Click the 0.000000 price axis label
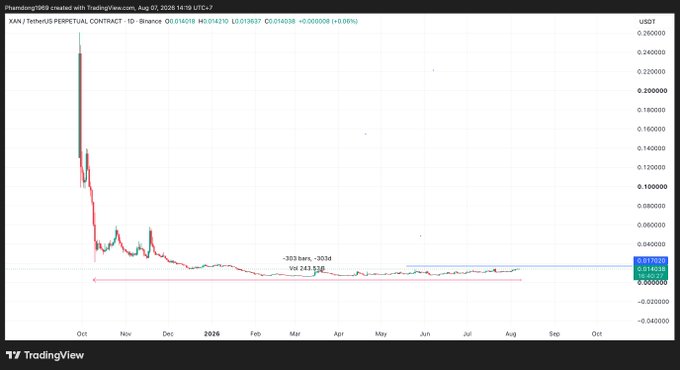Screen dimensions: 680x370 coord(652,283)
